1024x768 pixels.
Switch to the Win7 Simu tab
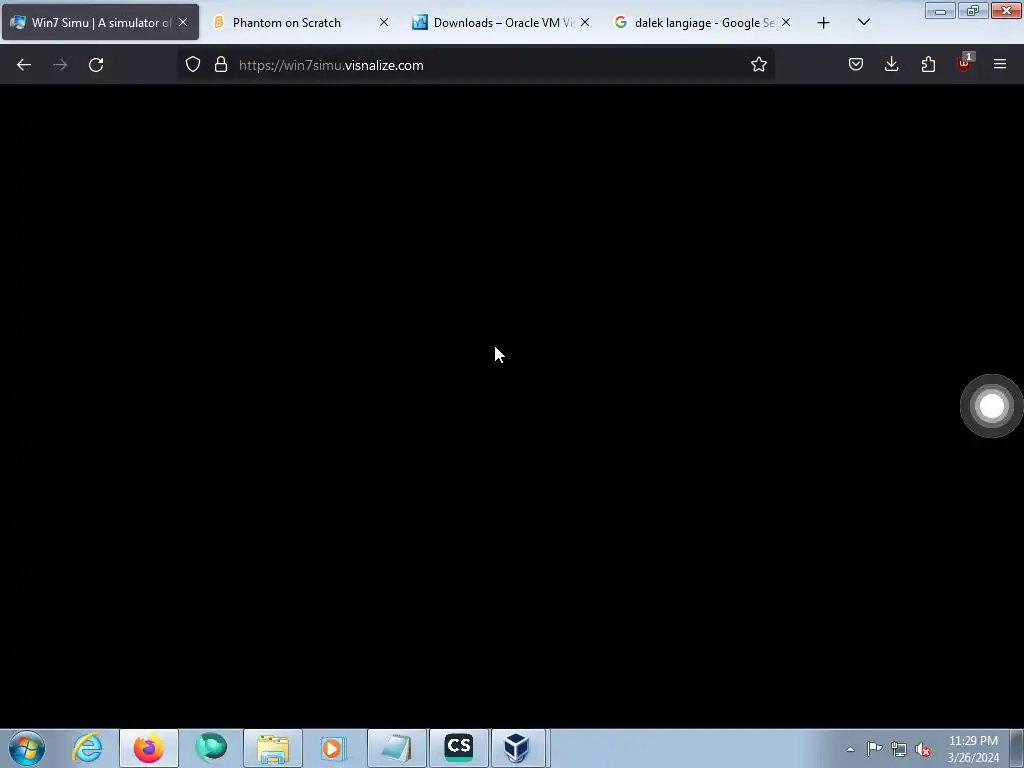[x=101, y=23]
